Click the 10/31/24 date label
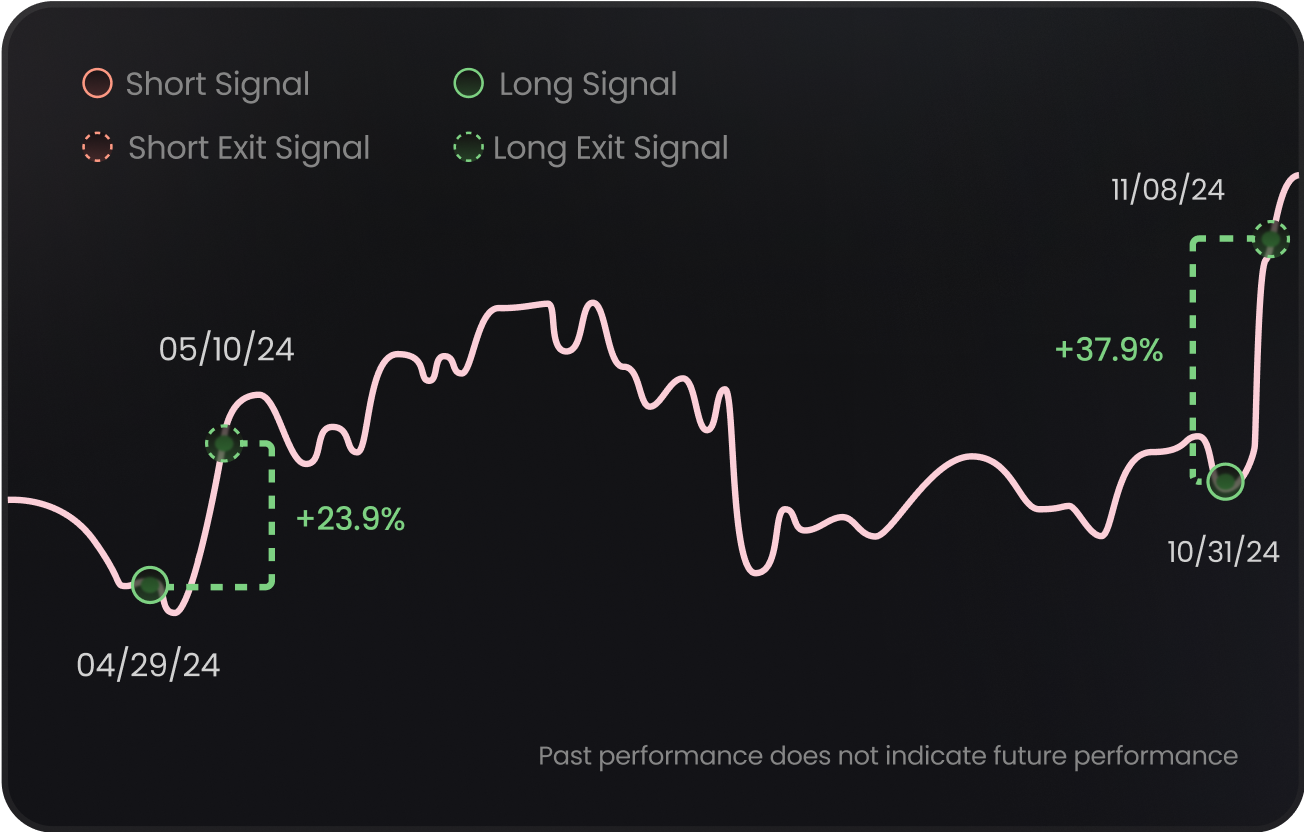1304x832 pixels. point(1223,551)
